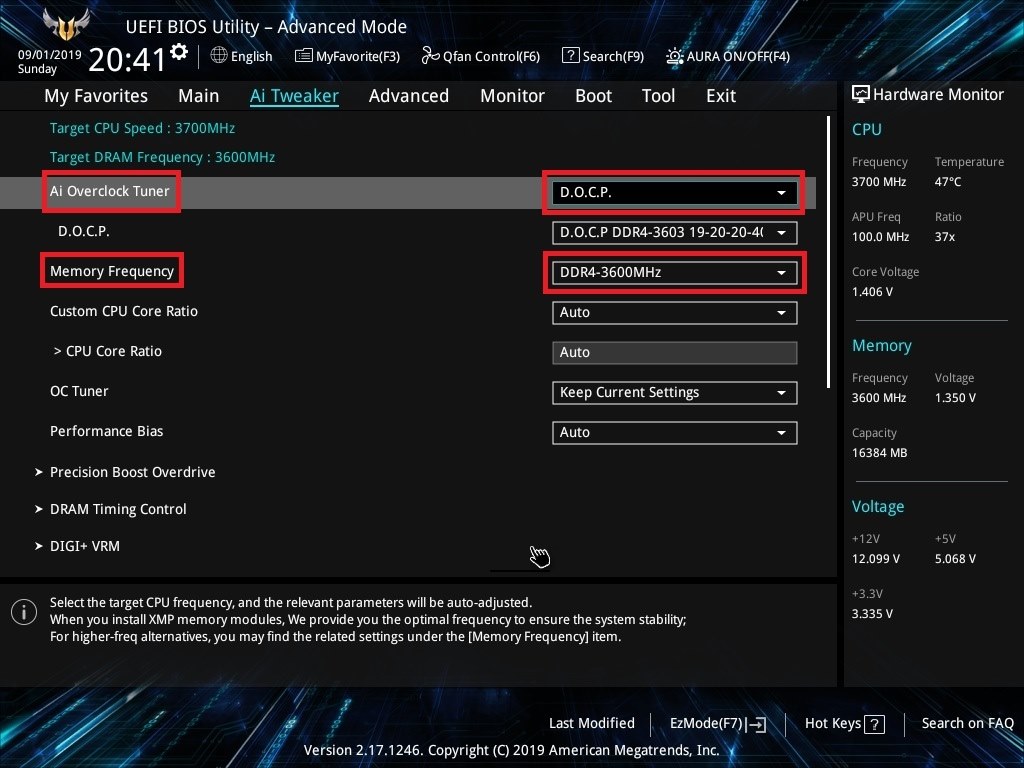
Task: Click Target CPU Speed : 3700MHz text
Action: click(142, 128)
